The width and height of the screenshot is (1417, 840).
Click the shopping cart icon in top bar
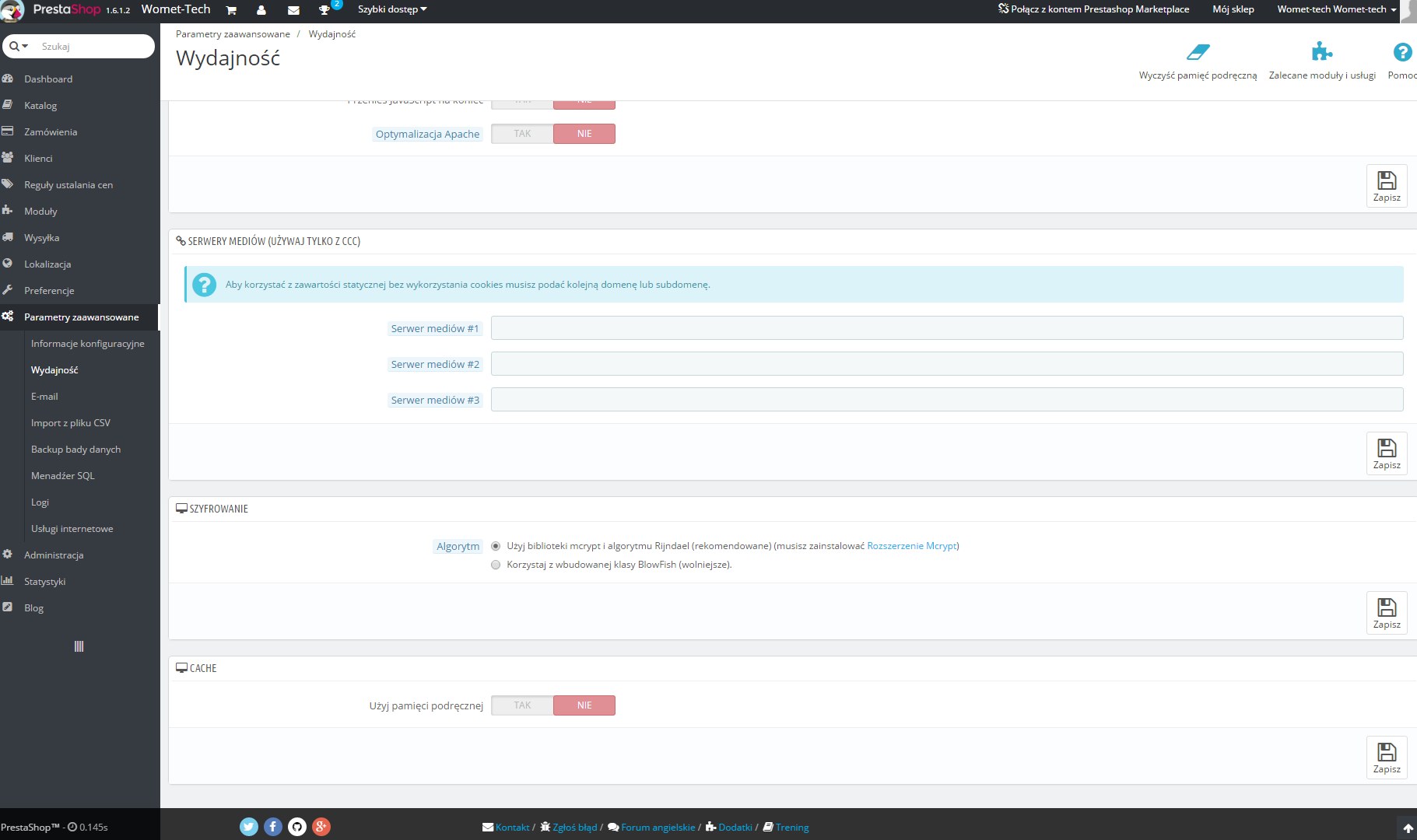click(231, 10)
